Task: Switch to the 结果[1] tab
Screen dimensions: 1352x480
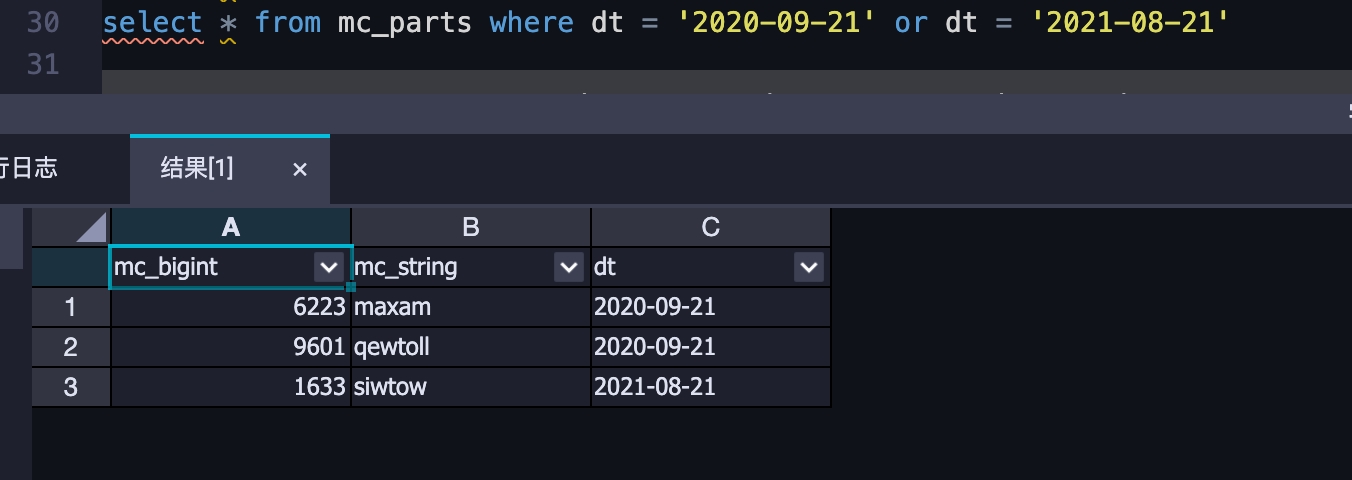Action: tap(197, 168)
